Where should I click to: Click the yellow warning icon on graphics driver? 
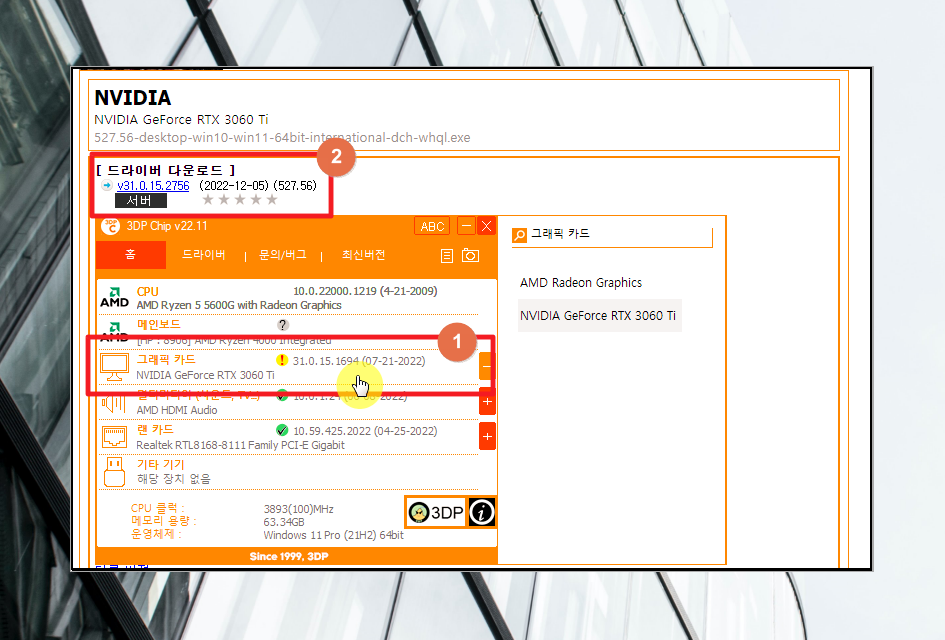(x=282, y=360)
